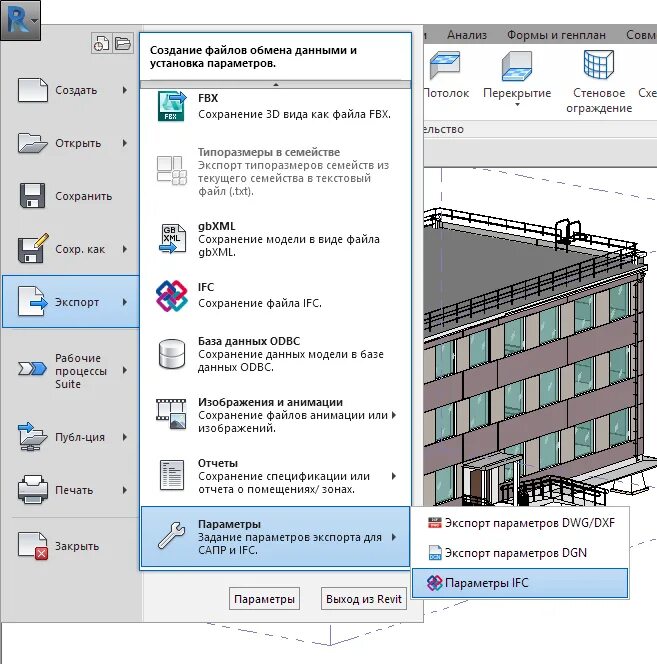This screenshot has height=664, width=657.
Task: Click the Стеновое ограждение curtain wall icon
Action: pos(598,64)
